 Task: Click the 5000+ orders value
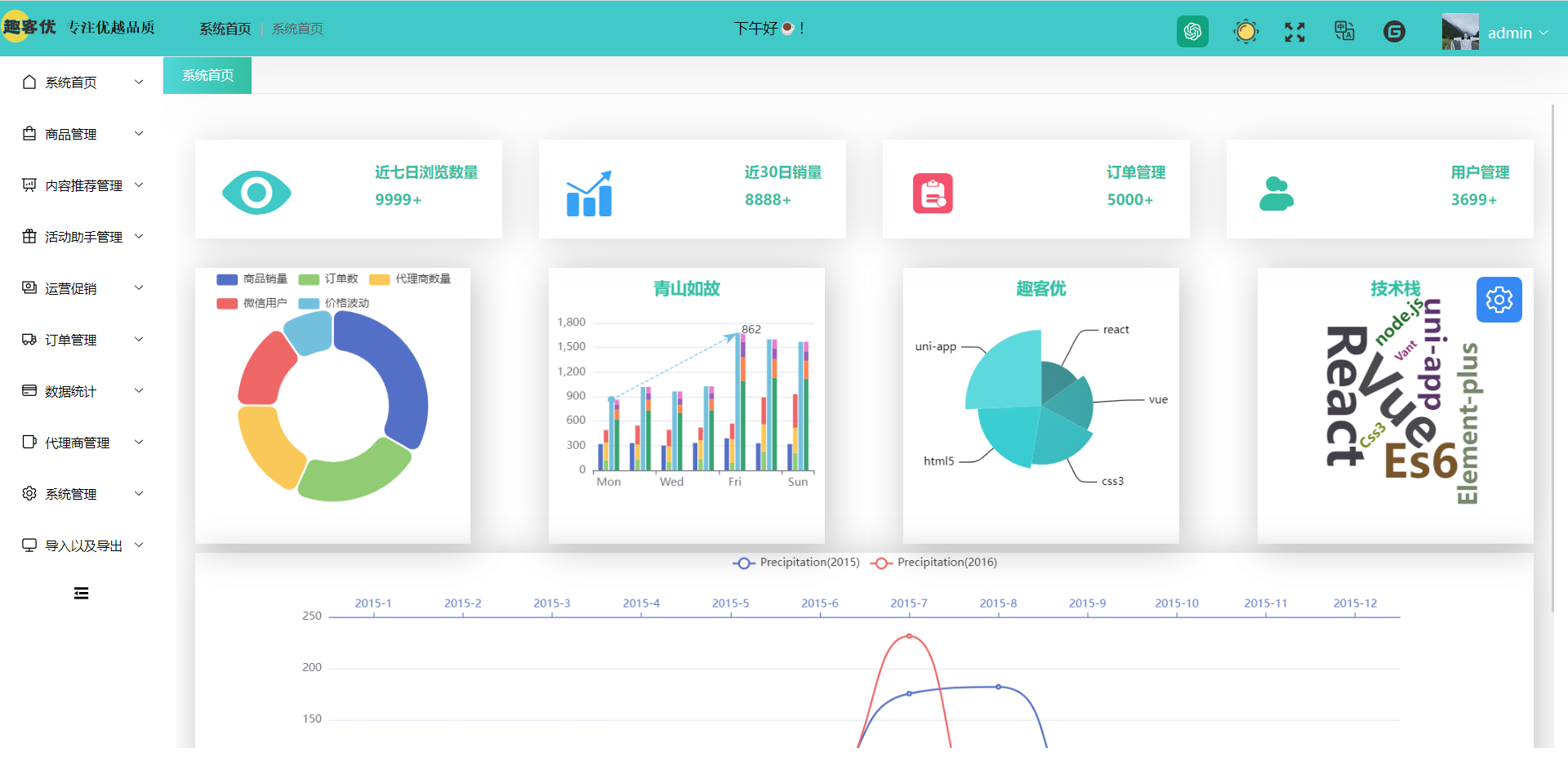pyautogui.click(x=1129, y=200)
